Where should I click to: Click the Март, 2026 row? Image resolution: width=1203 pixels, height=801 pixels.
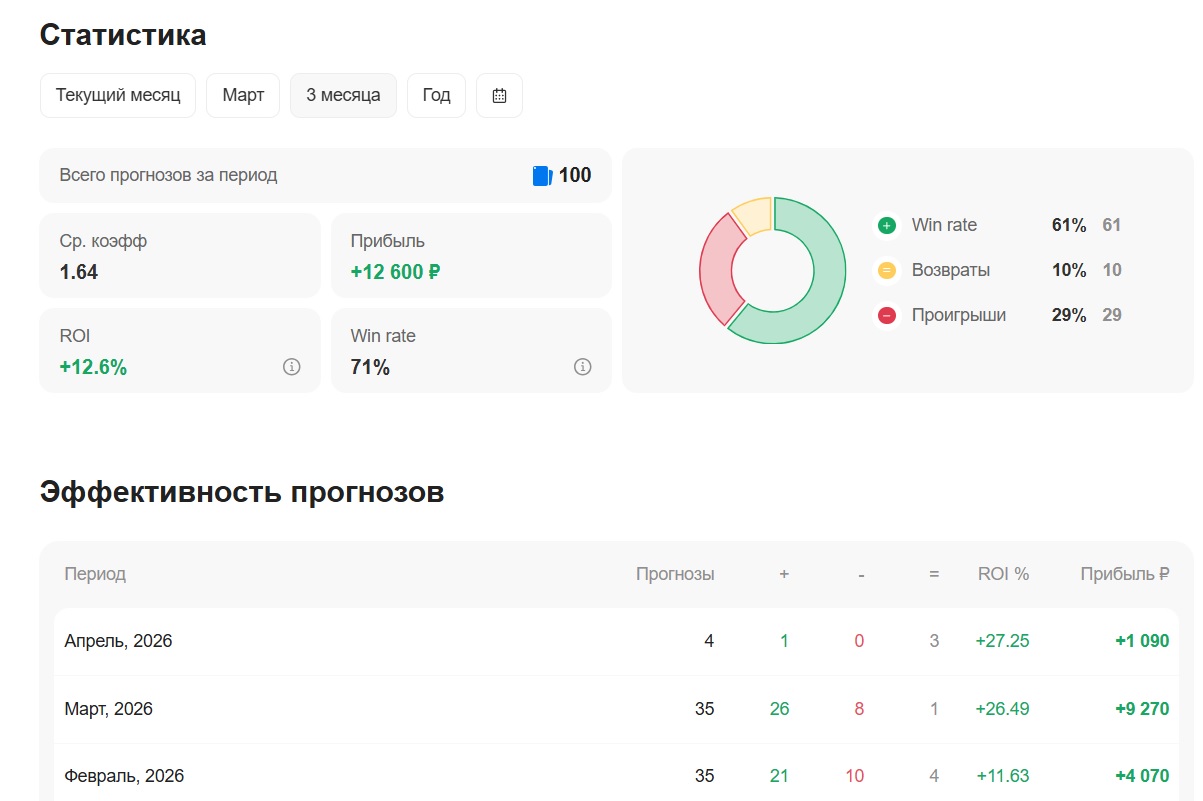click(616, 709)
